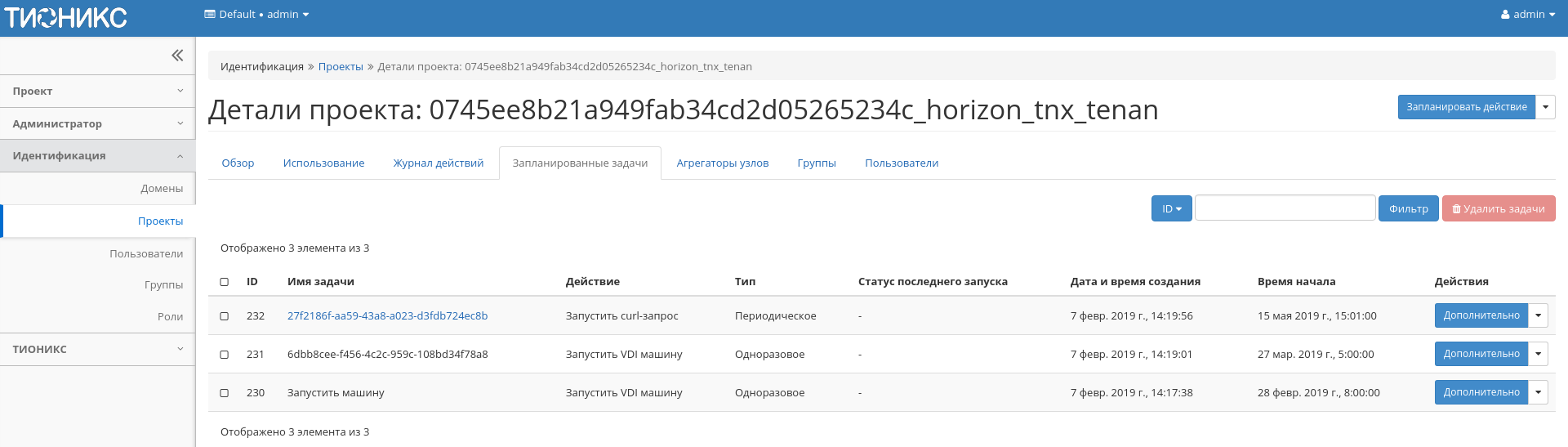Viewport: 1568px width, 447px height.
Task: Toggle the select-all checkbox in table header
Action: [225, 282]
